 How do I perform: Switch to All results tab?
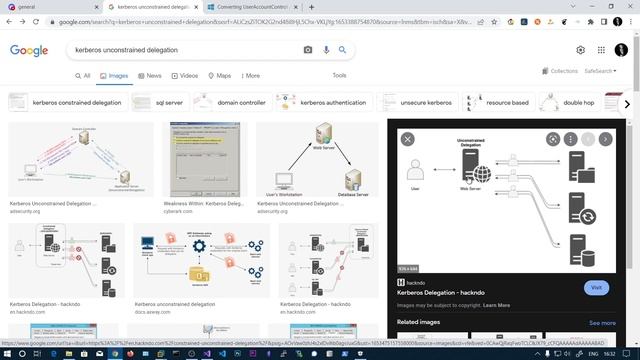82,76
